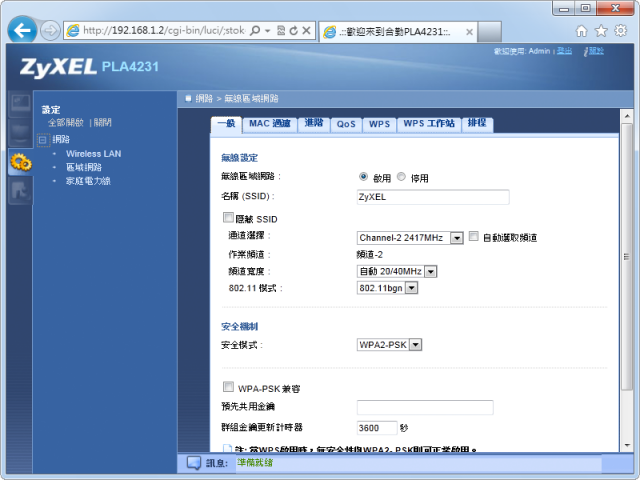640x480 pixels.
Task: Click the 關於 about link
Action: point(596,51)
